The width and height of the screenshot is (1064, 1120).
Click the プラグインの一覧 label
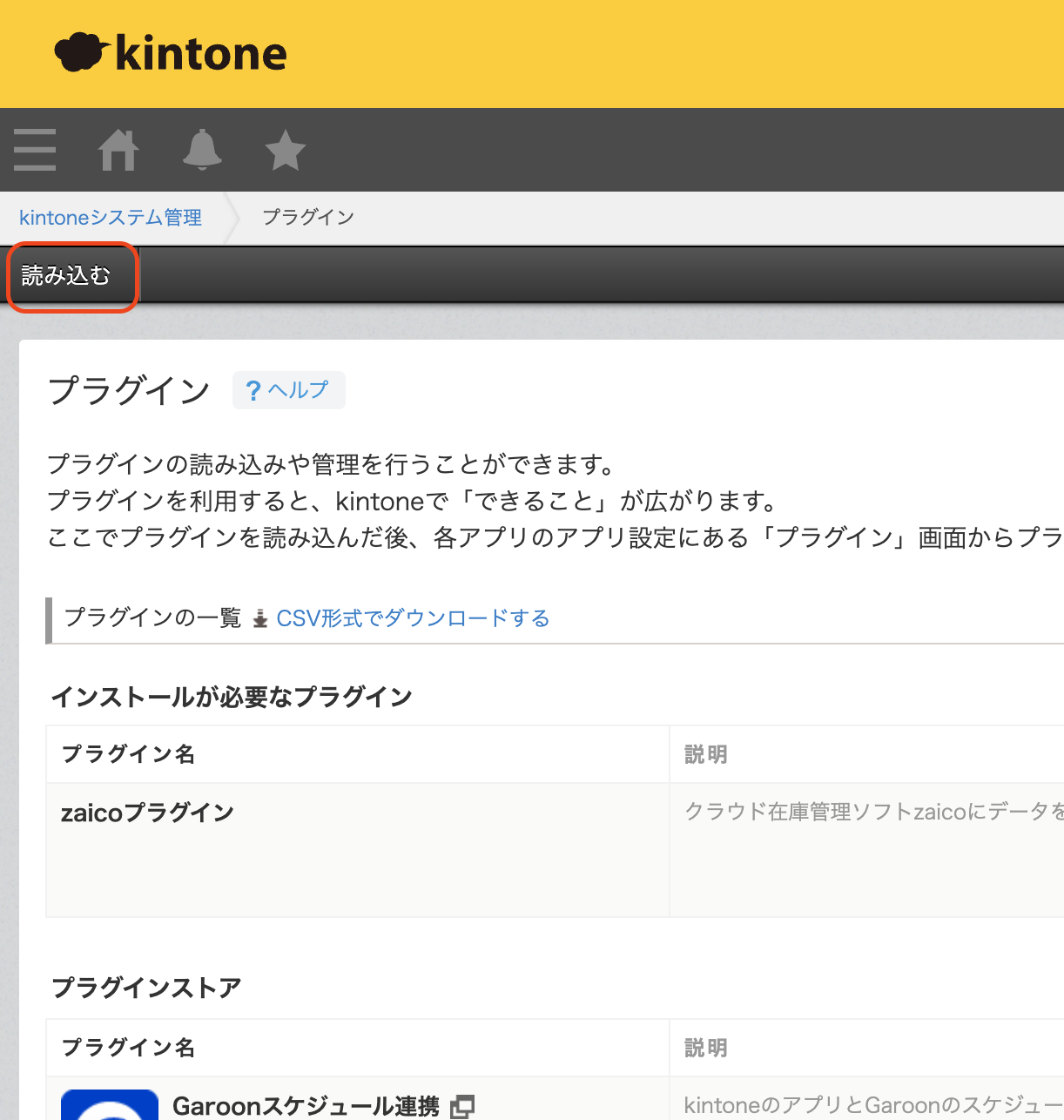pos(153,618)
